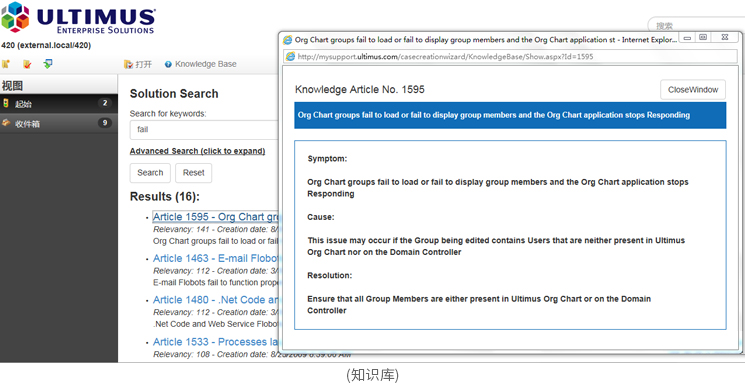Click the Search button
The image size is (745, 390).
coord(150,173)
